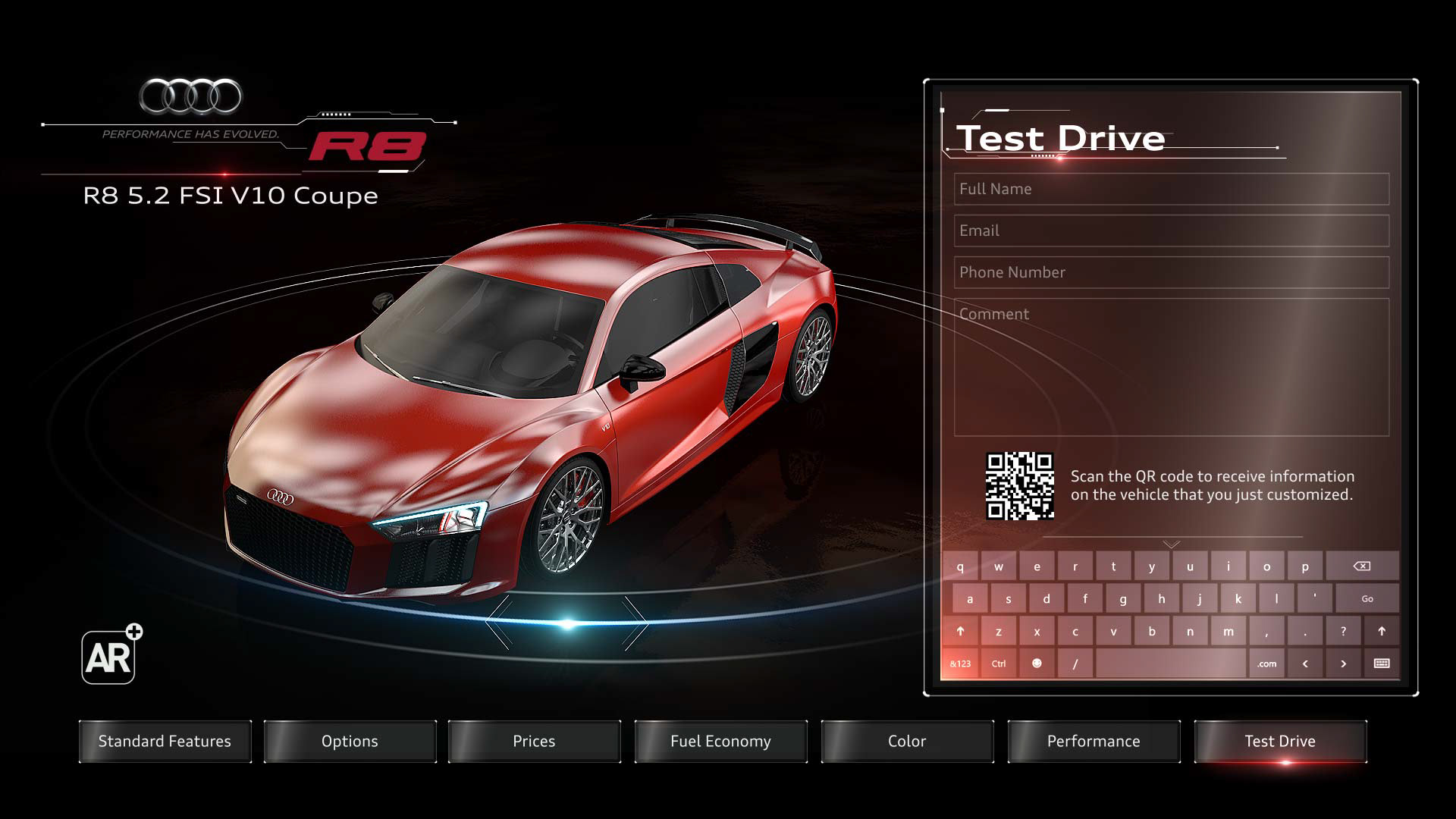This screenshot has width=1456, height=819.
Task: Tap the k key
Action: pyautogui.click(x=1238, y=599)
